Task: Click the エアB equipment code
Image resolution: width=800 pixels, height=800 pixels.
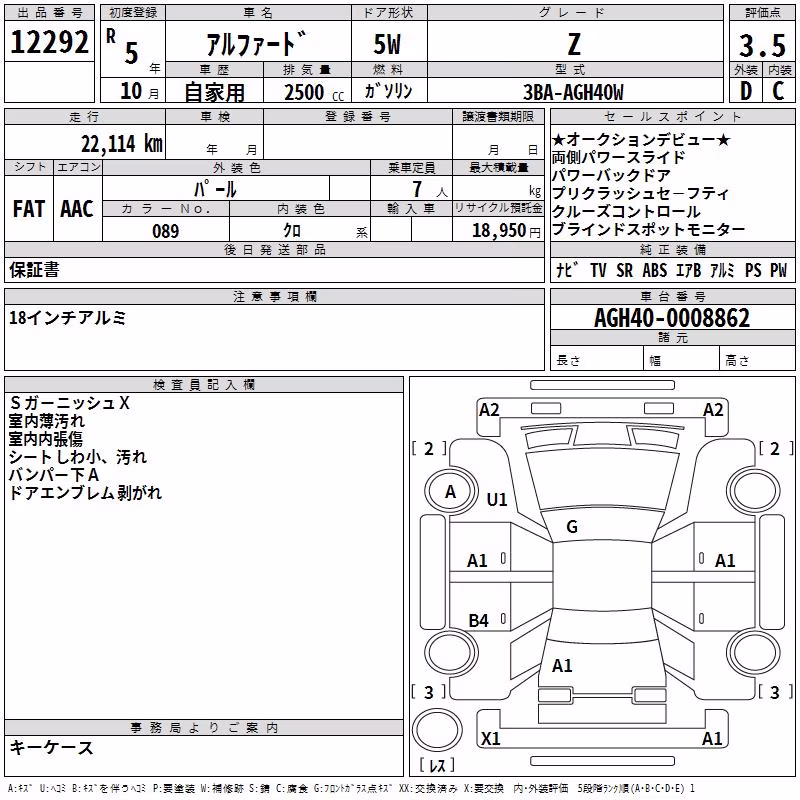Action: pos(689,270)
